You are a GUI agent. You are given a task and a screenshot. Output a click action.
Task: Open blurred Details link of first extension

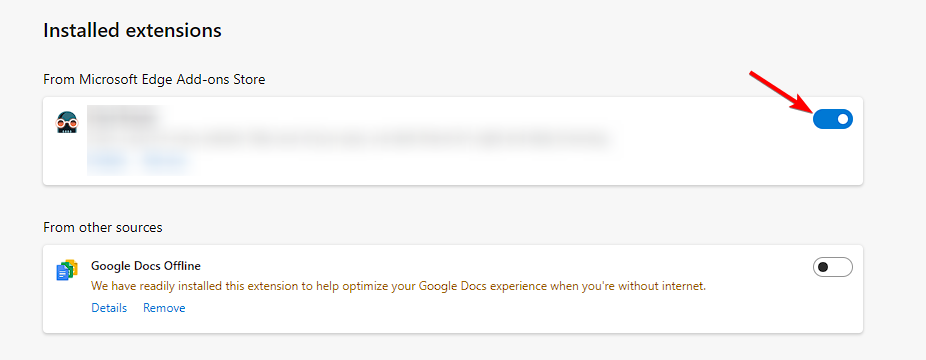coord(109,160)
